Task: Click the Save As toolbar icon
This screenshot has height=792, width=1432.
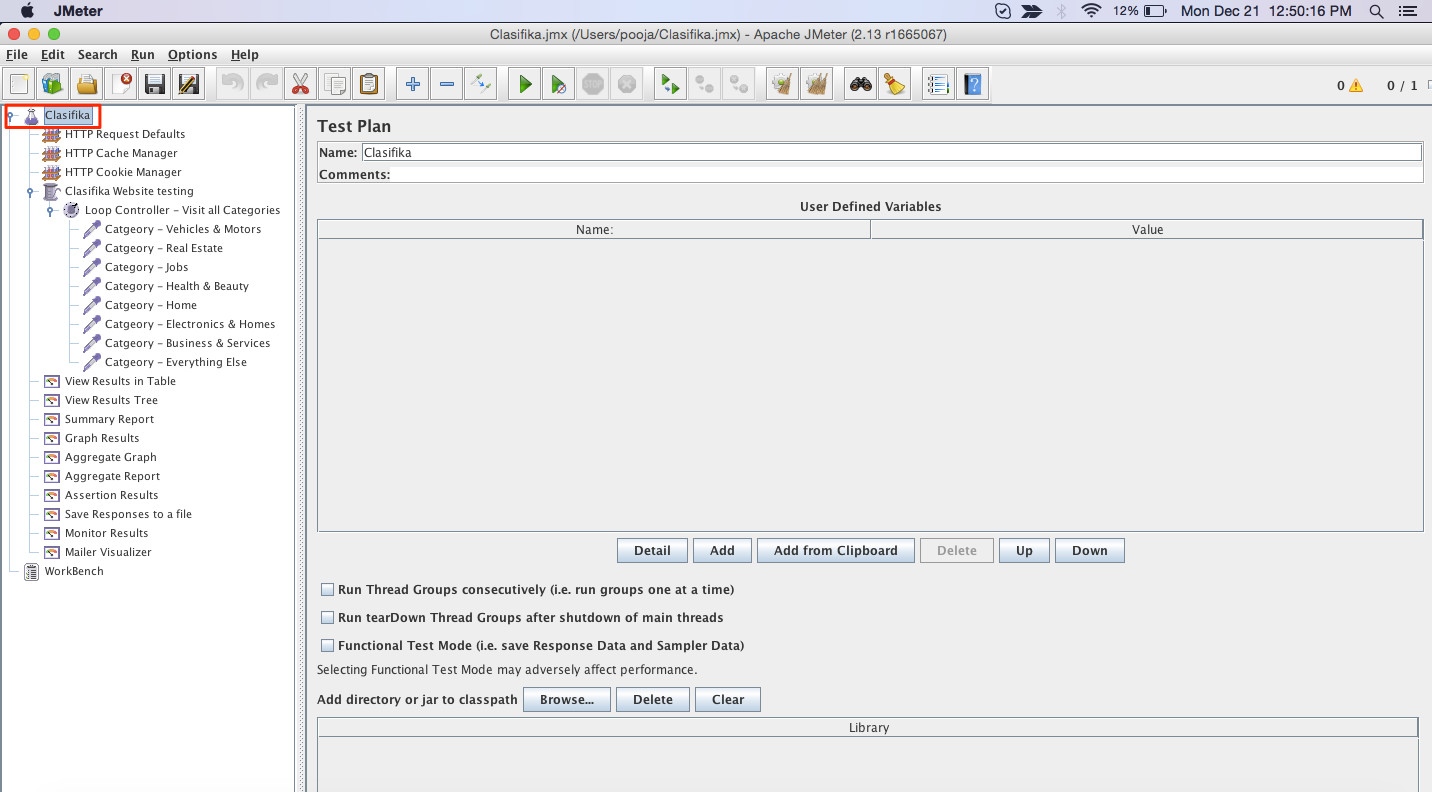Action: (188, 84)
